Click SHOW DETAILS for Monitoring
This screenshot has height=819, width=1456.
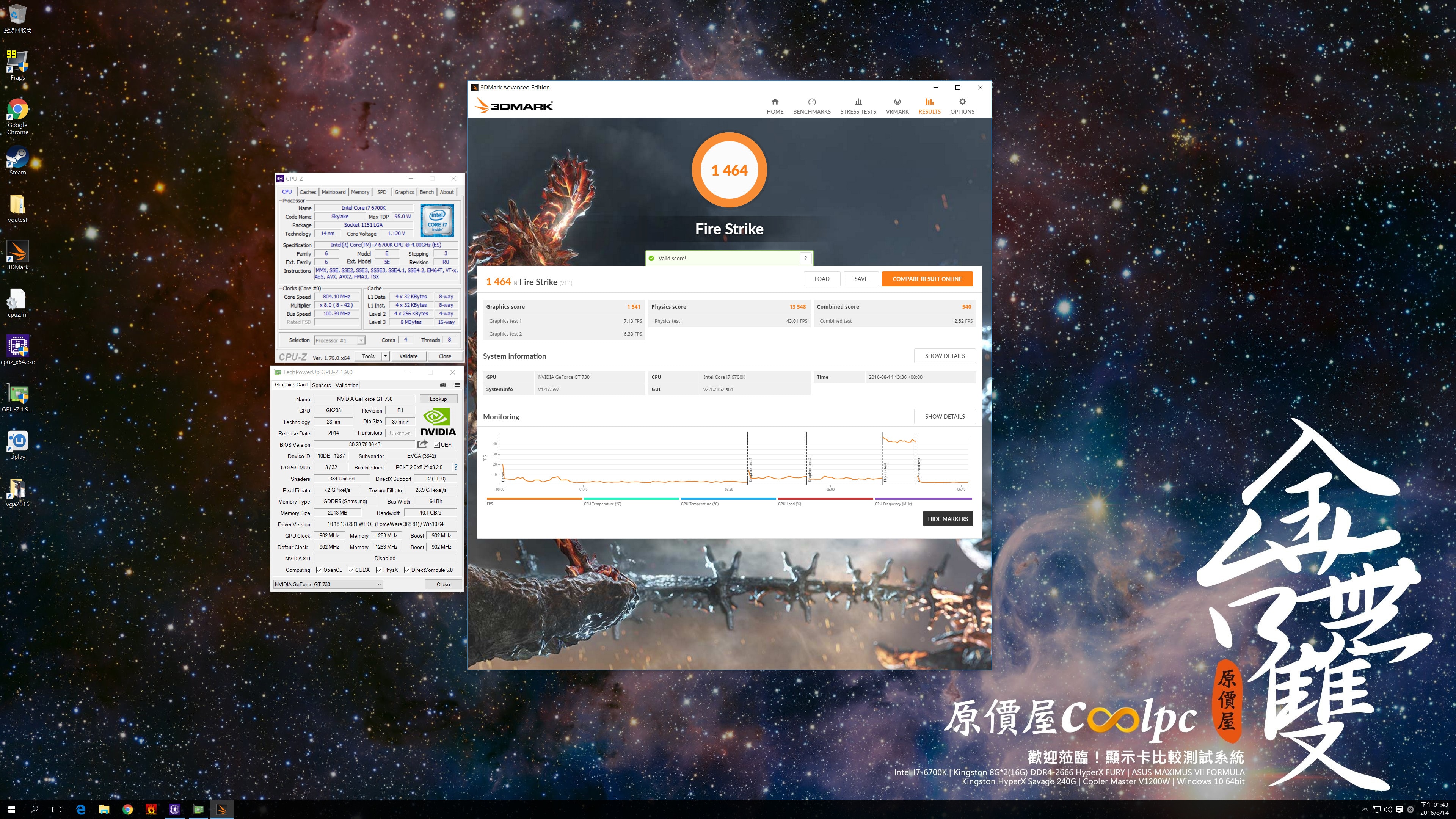pyautogui.click(x=945, y=417)
